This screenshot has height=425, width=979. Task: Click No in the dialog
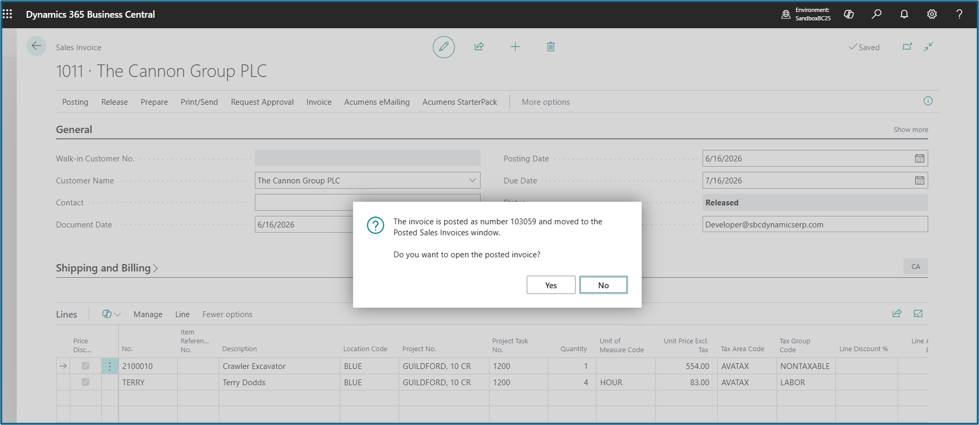tap(603, 285)
